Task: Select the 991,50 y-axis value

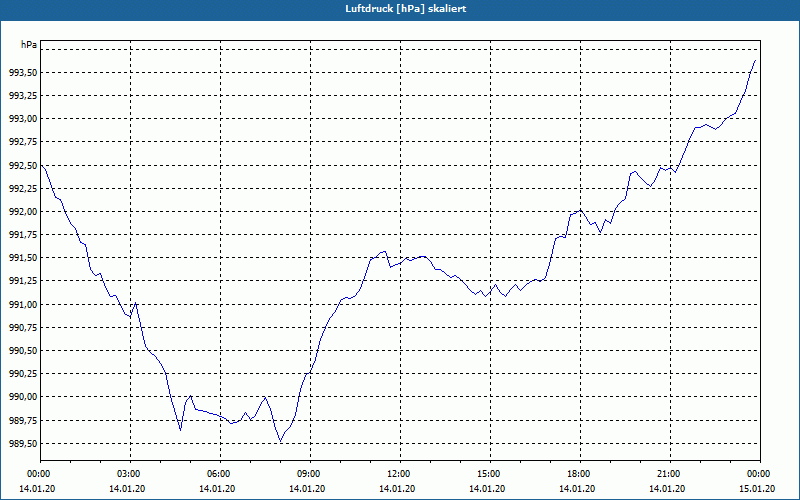Action: click(x=23, y=258)
